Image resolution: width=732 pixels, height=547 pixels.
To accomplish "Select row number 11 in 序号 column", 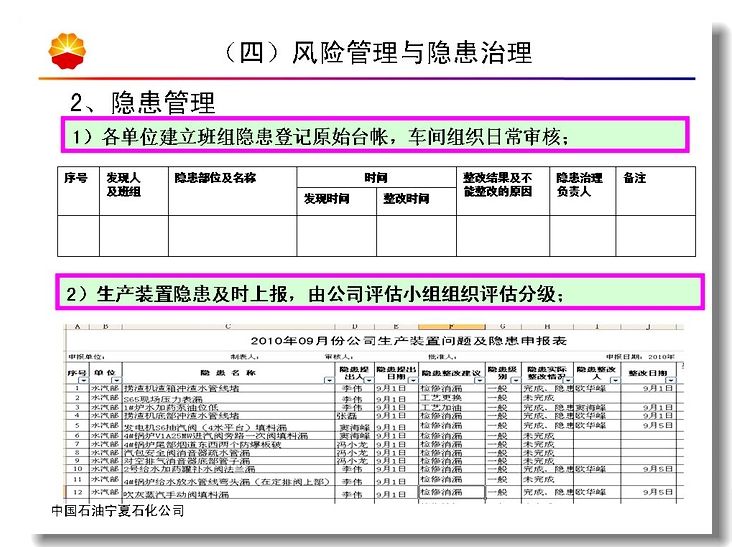I will [77, 479].
